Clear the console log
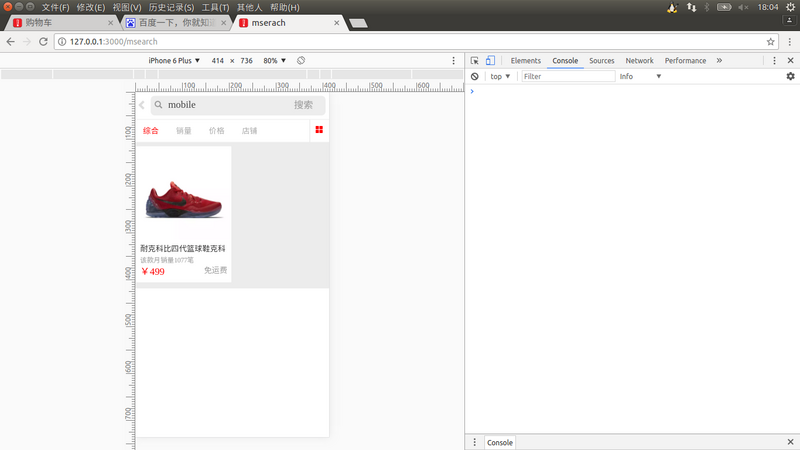 tap(475, 76)
